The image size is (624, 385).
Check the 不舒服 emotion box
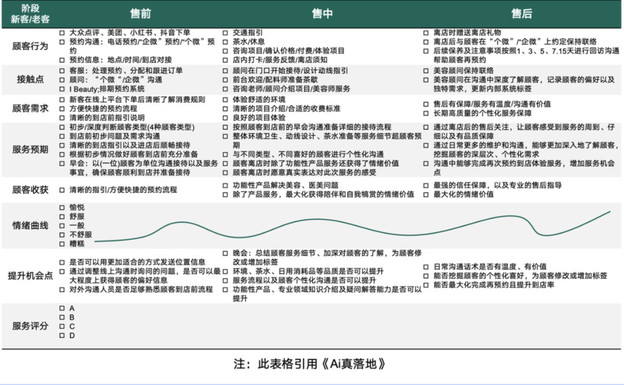point(62,235)
